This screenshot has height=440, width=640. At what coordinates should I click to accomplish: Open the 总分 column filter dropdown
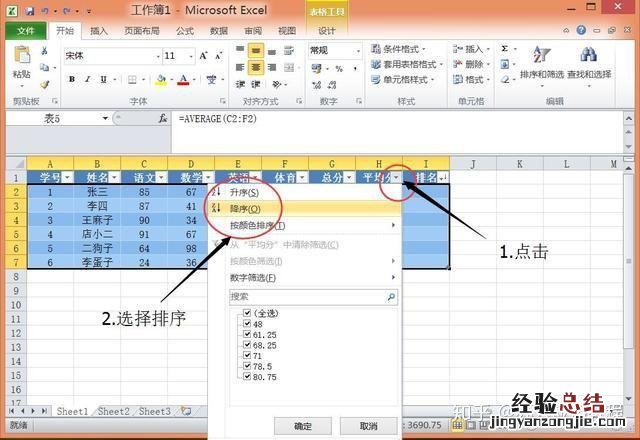[349, 177]
